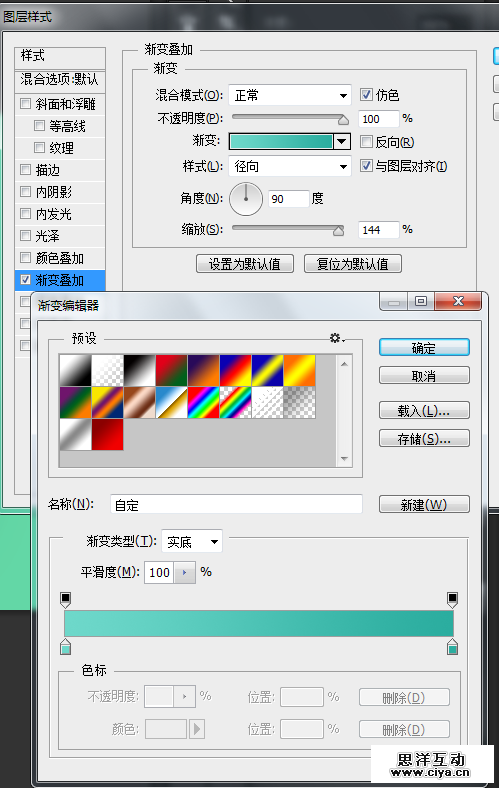Select the right color stop below gradient bar
Viewport: 499px width, 788px height.
point(452,647)
